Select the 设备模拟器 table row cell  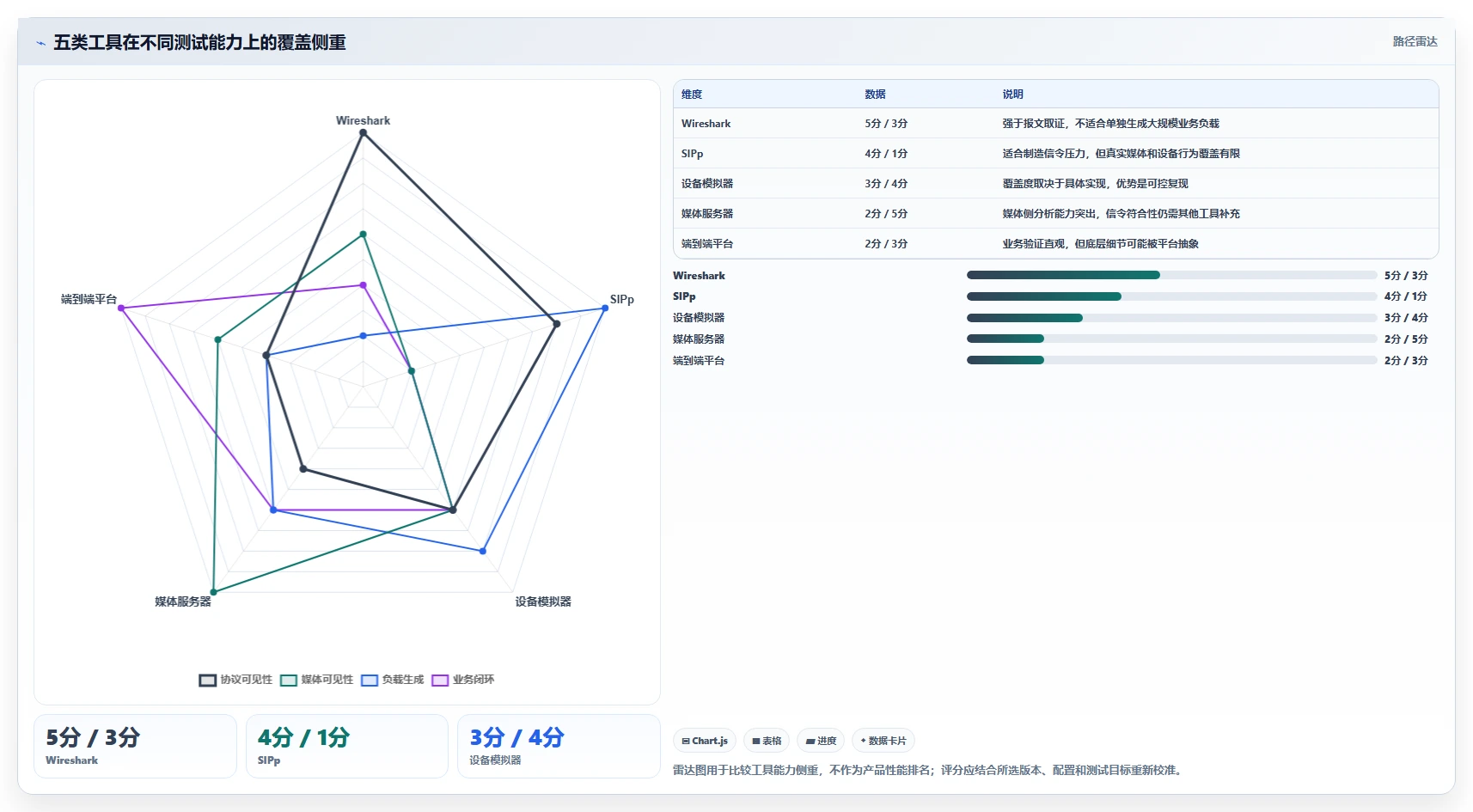707,184
